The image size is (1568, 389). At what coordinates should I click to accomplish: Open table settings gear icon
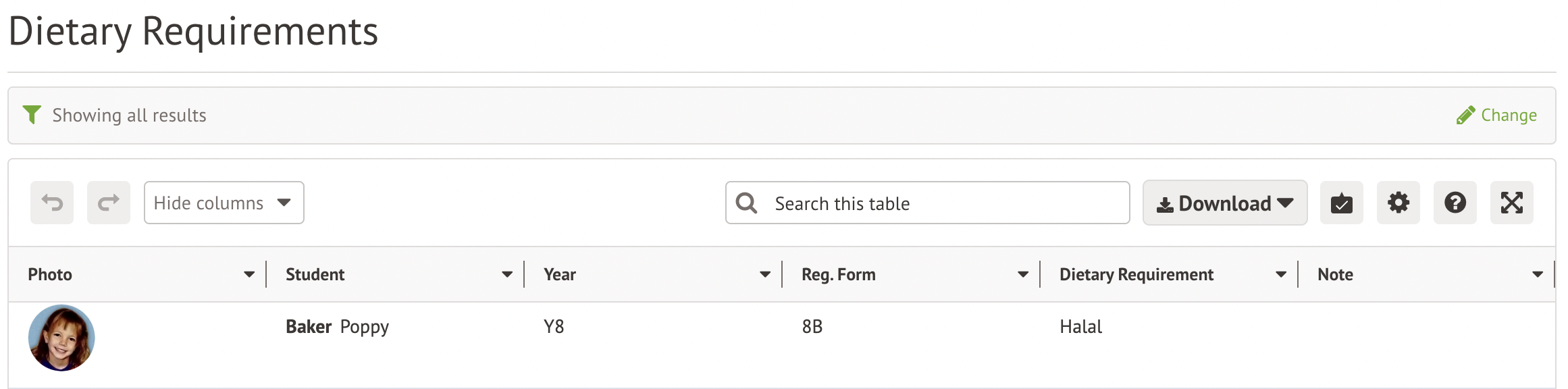1398,203
